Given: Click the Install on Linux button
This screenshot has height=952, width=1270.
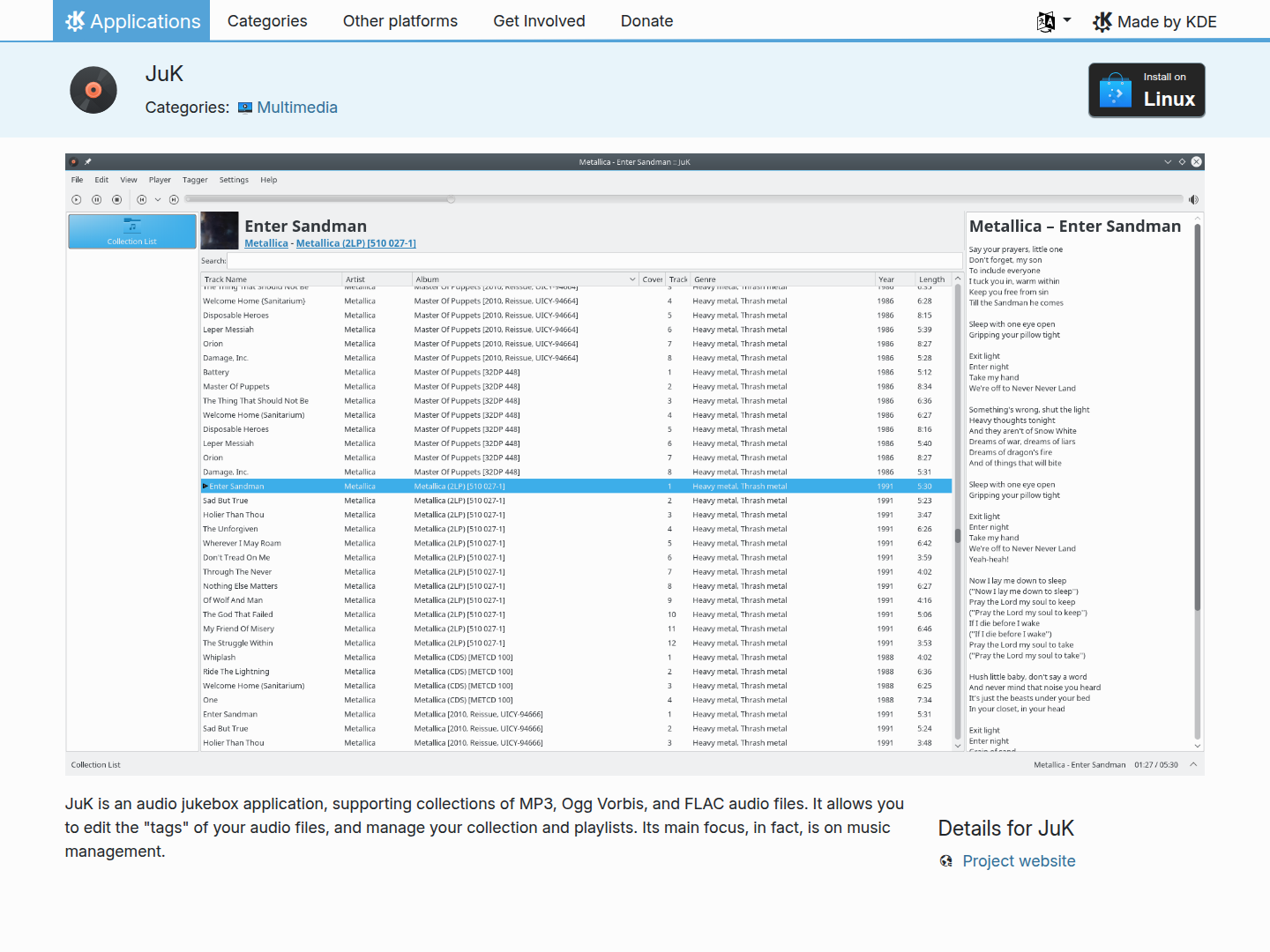Looking at the screenshot, I should coord(1147,90).
